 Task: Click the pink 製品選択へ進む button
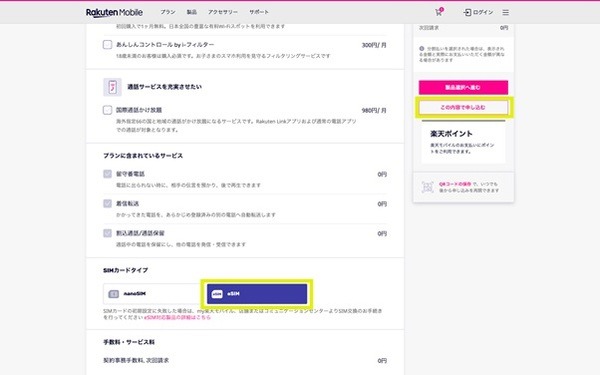[x=463, y=87]
